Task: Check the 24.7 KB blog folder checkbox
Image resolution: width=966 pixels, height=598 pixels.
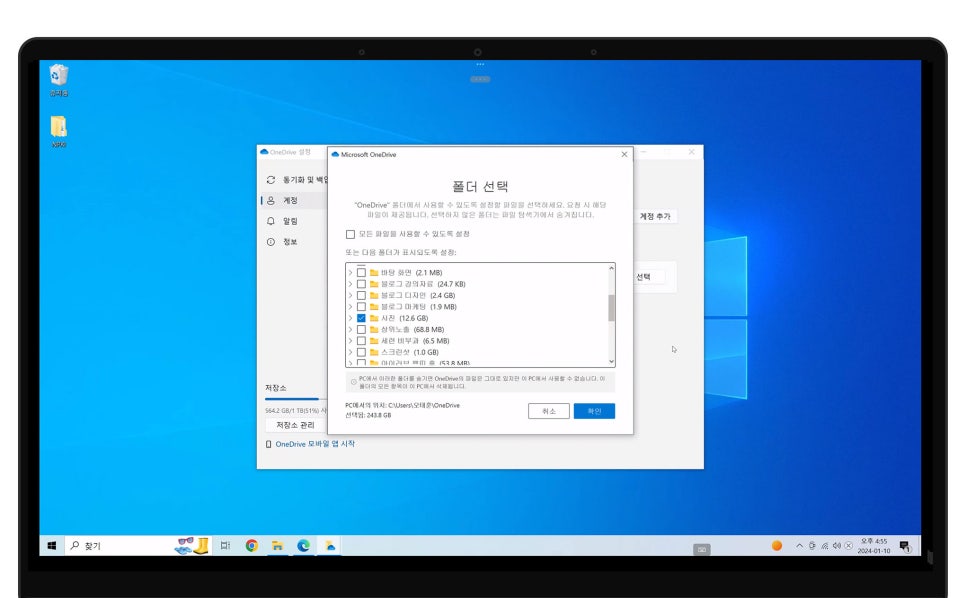Action: point(362,284)
